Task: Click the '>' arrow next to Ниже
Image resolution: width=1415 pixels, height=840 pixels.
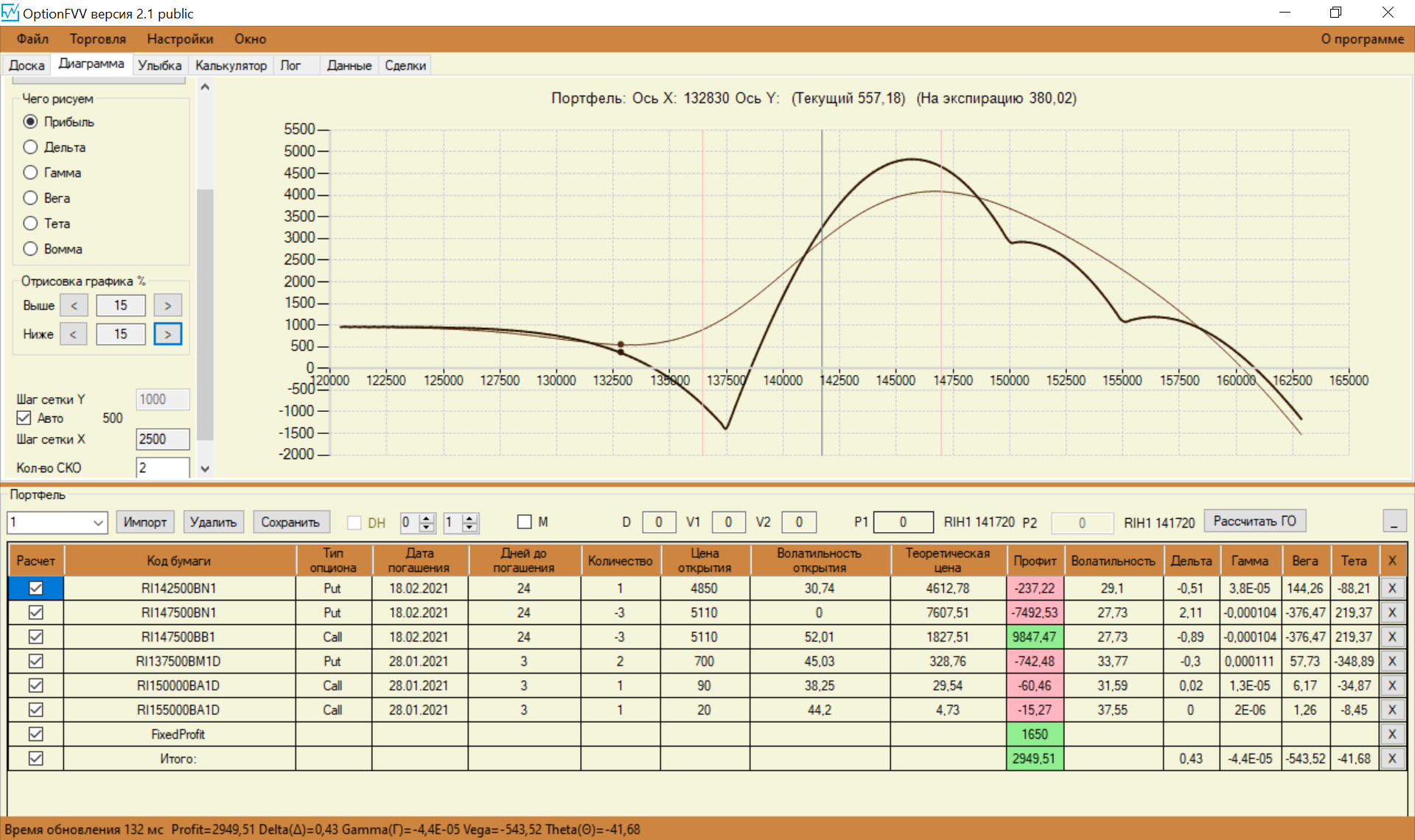Action: pyautogui.click(x=167, y=334)
